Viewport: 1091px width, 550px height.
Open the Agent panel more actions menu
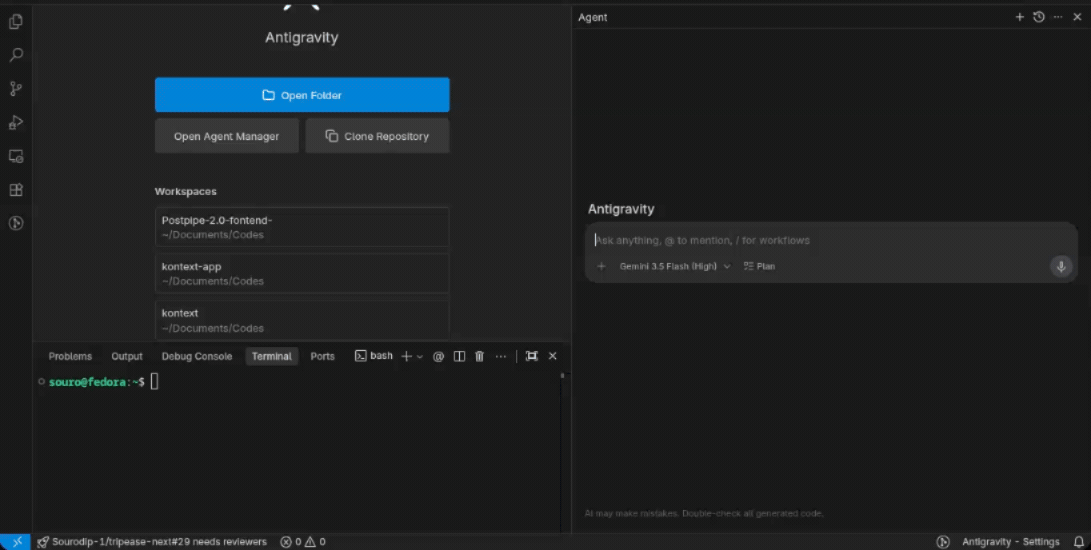click(1058, 17)
